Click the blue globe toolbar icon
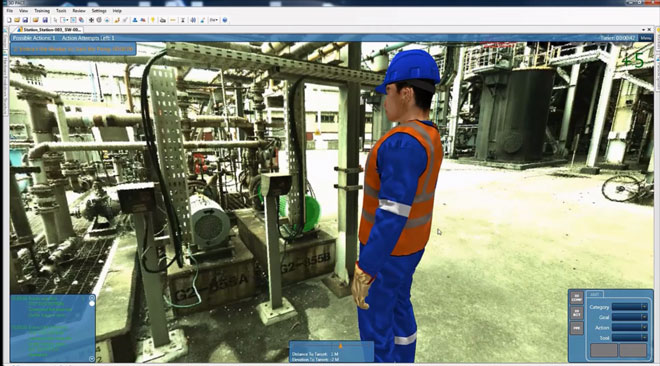 (x=225, y=20)
